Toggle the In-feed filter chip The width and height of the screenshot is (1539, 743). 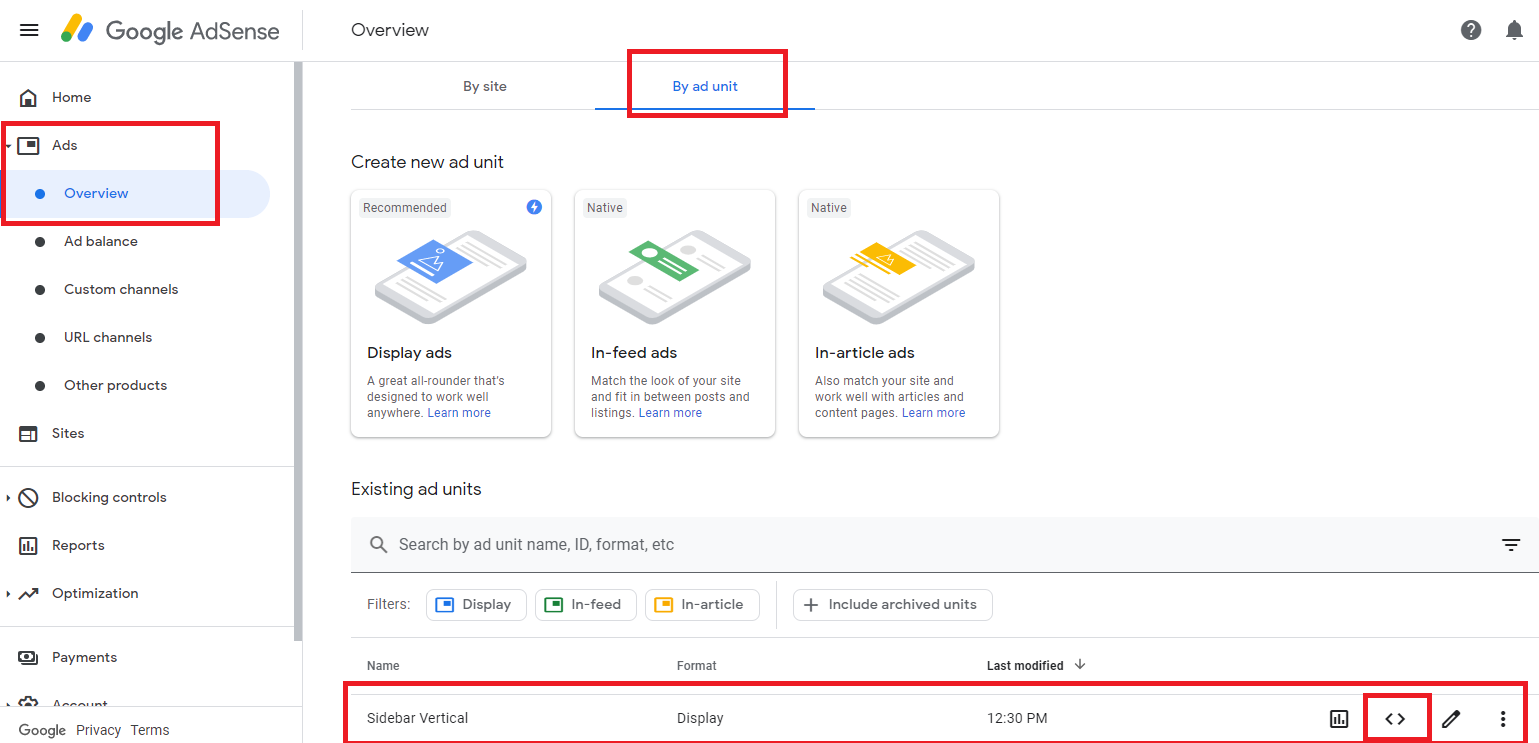click(x=586, y=604)
